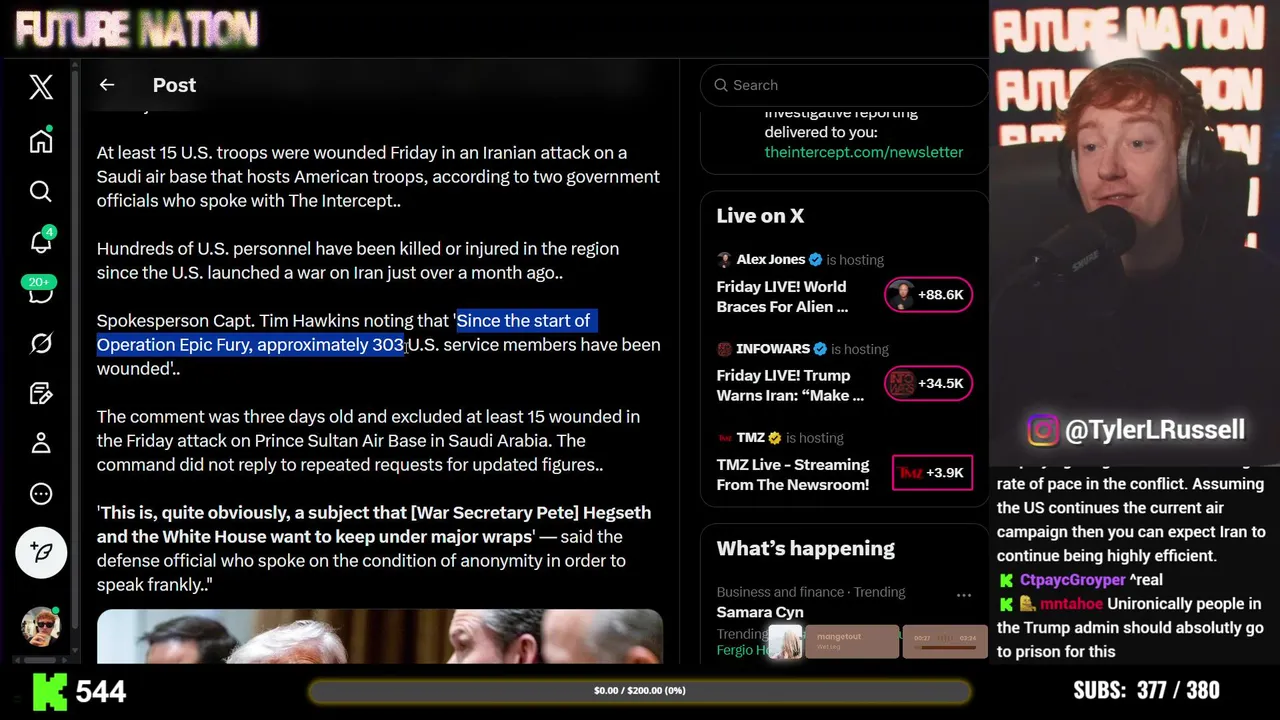
Task: Open Messages icon showing 20+ badge
Action: [41, 292]
